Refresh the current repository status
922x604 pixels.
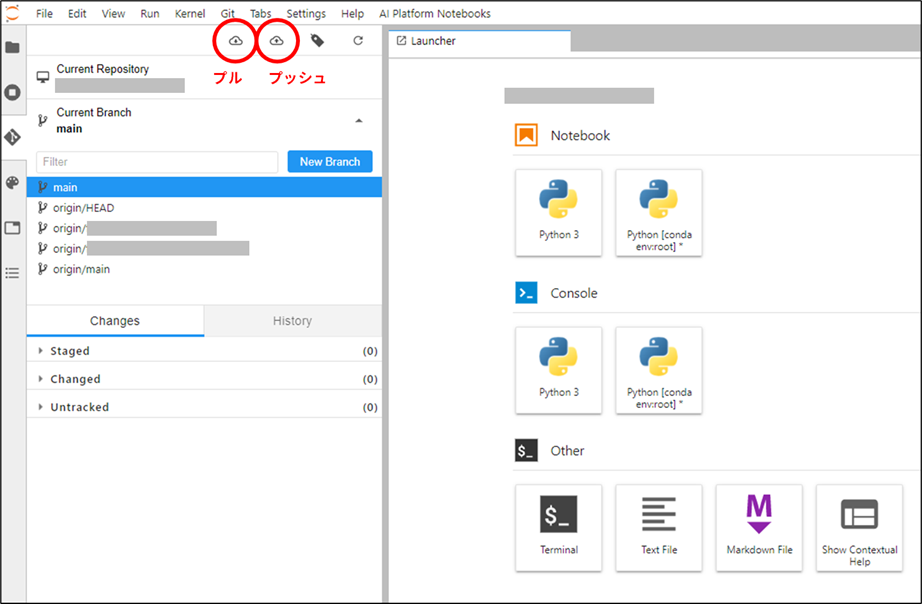pyautogui.click(x=358, y=40)
